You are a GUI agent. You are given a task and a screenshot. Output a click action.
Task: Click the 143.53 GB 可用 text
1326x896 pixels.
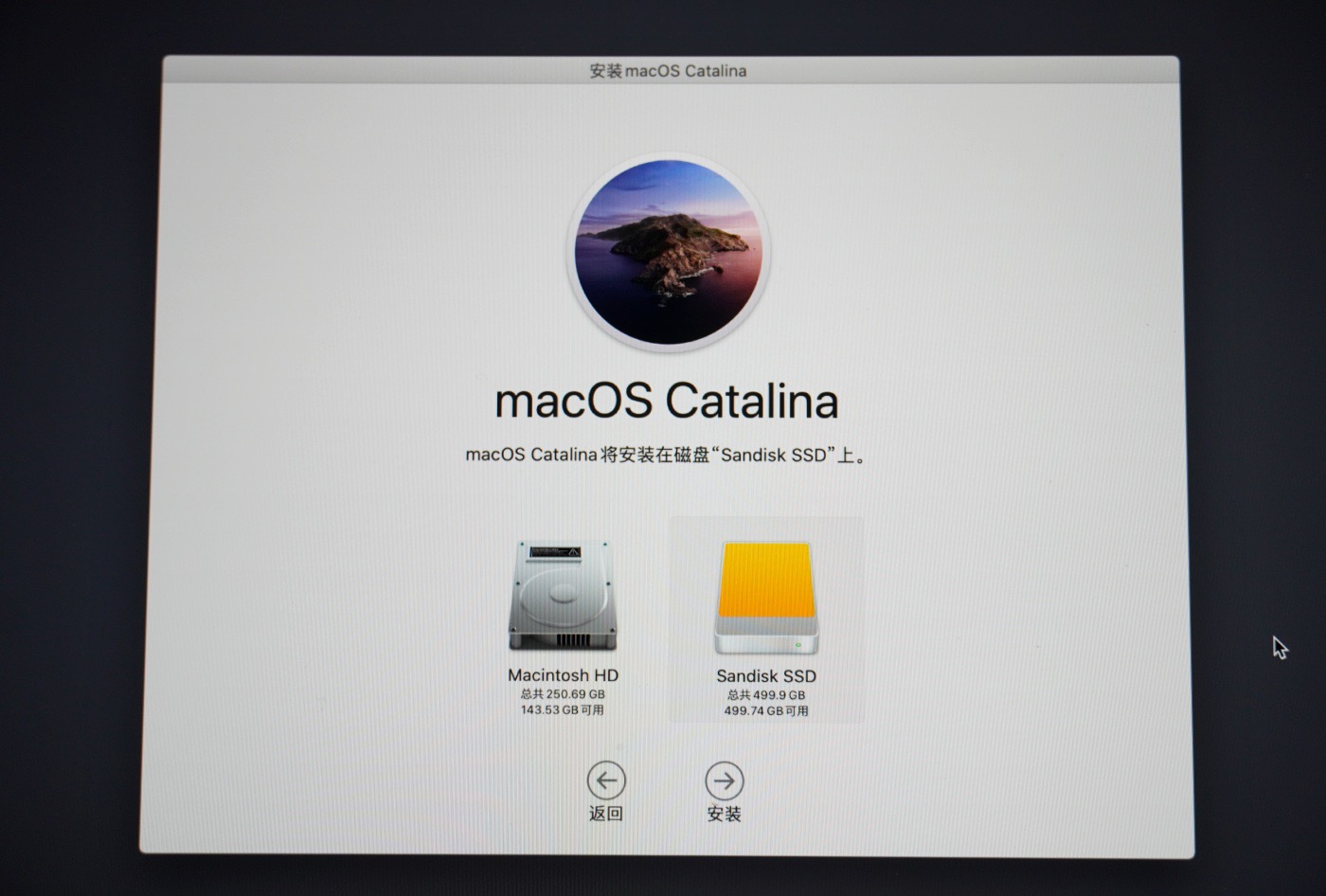coord(563,709)
